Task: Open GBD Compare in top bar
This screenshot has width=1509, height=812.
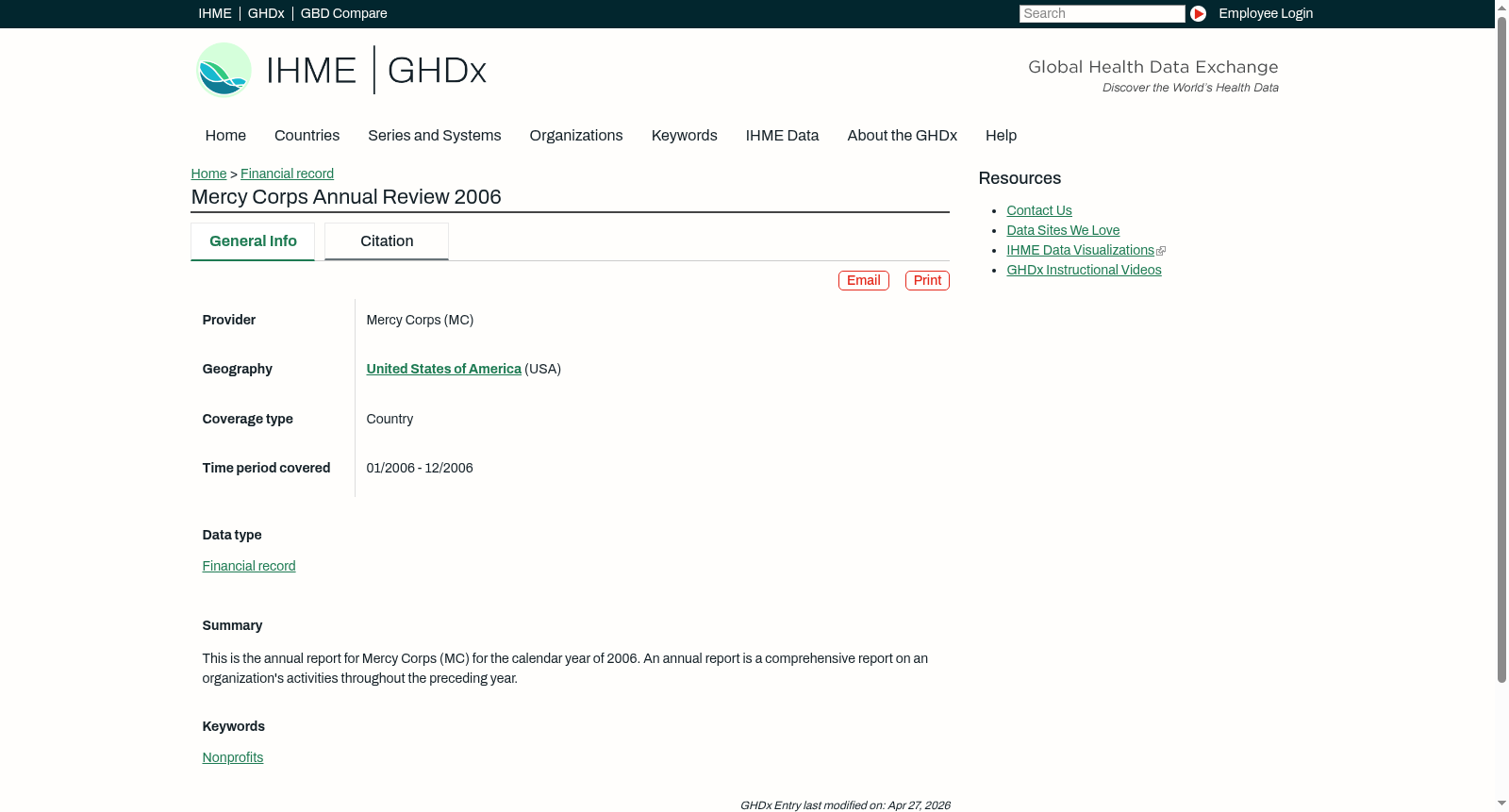Action: click(x=344, y=13)
